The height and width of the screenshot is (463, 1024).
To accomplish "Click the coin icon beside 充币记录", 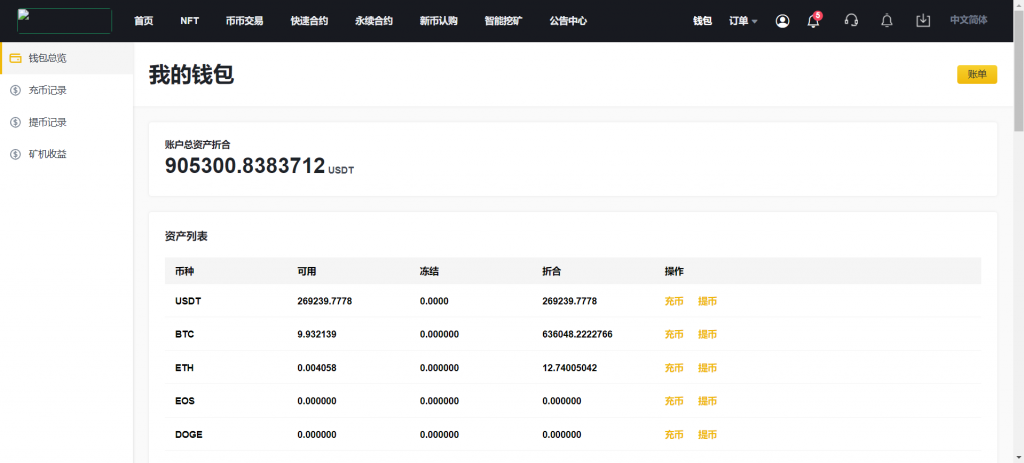I will tap(15, 90).
